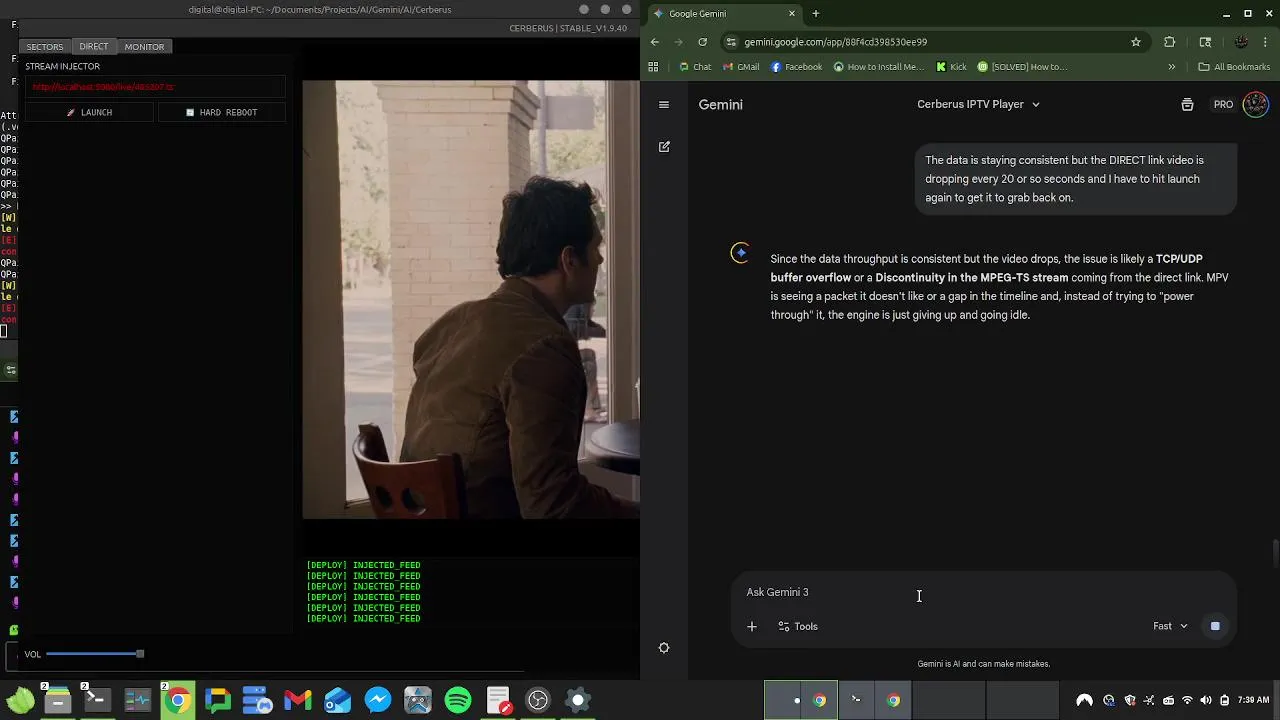Open OBS Studio from the taskbar
Image resolution: width=1280 pixels, height=720 pixels.
coord(538,700)
